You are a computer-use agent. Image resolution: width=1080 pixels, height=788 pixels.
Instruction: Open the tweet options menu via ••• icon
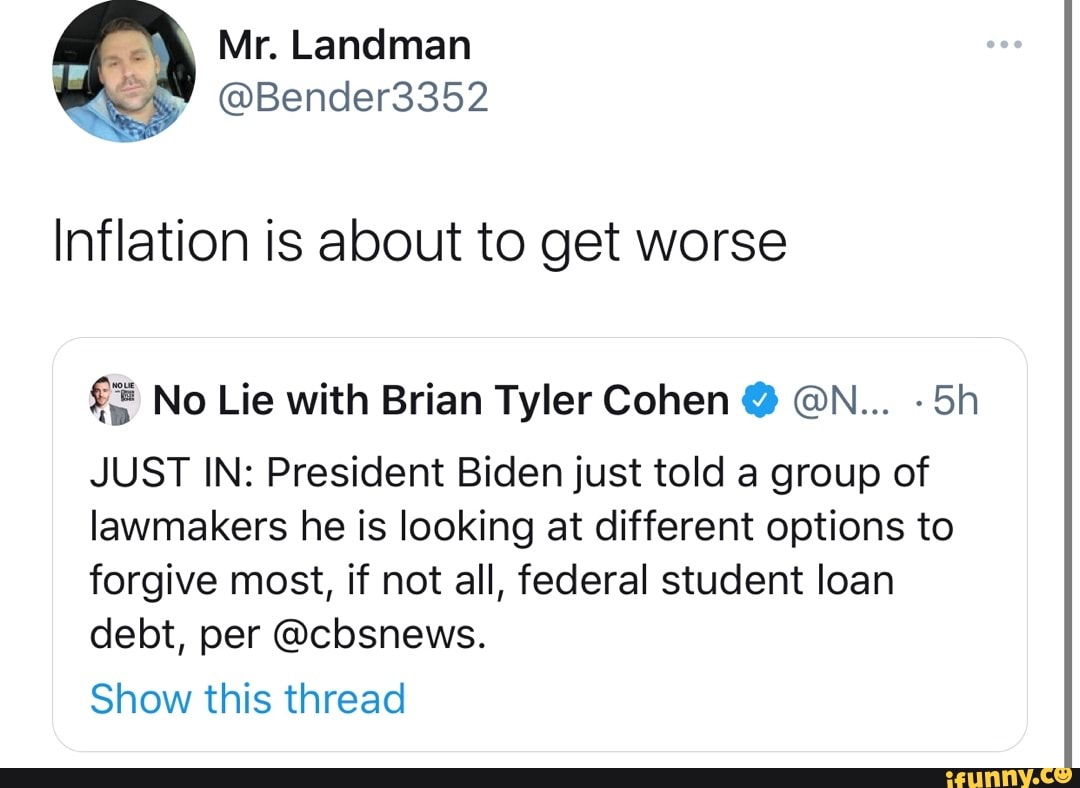pos(1004,43)
